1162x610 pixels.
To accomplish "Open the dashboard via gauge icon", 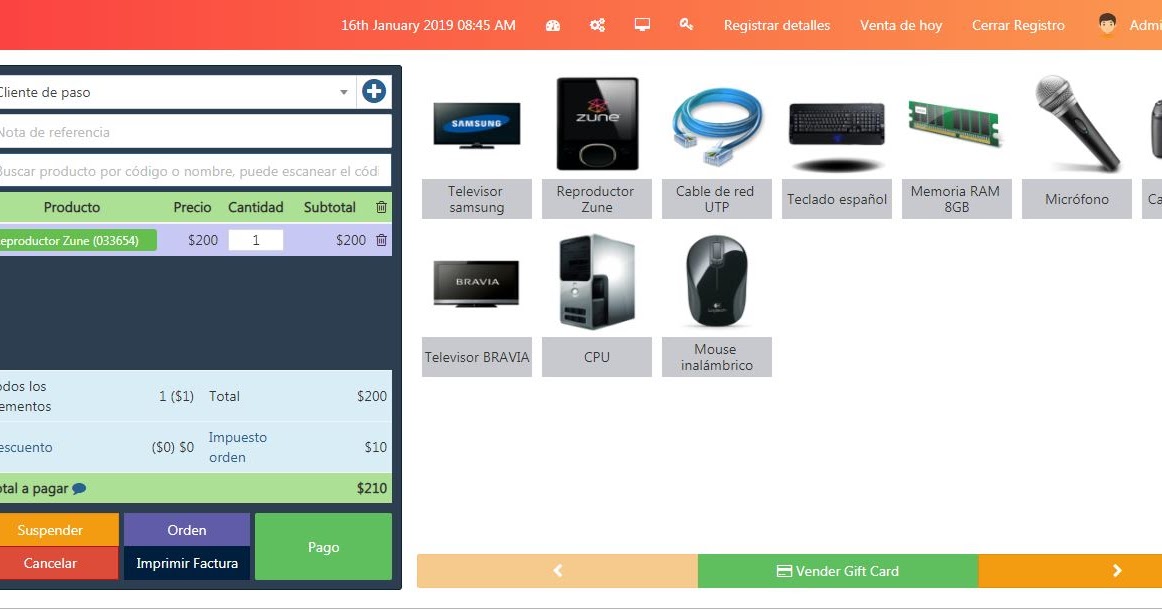I will pos(552,25).
